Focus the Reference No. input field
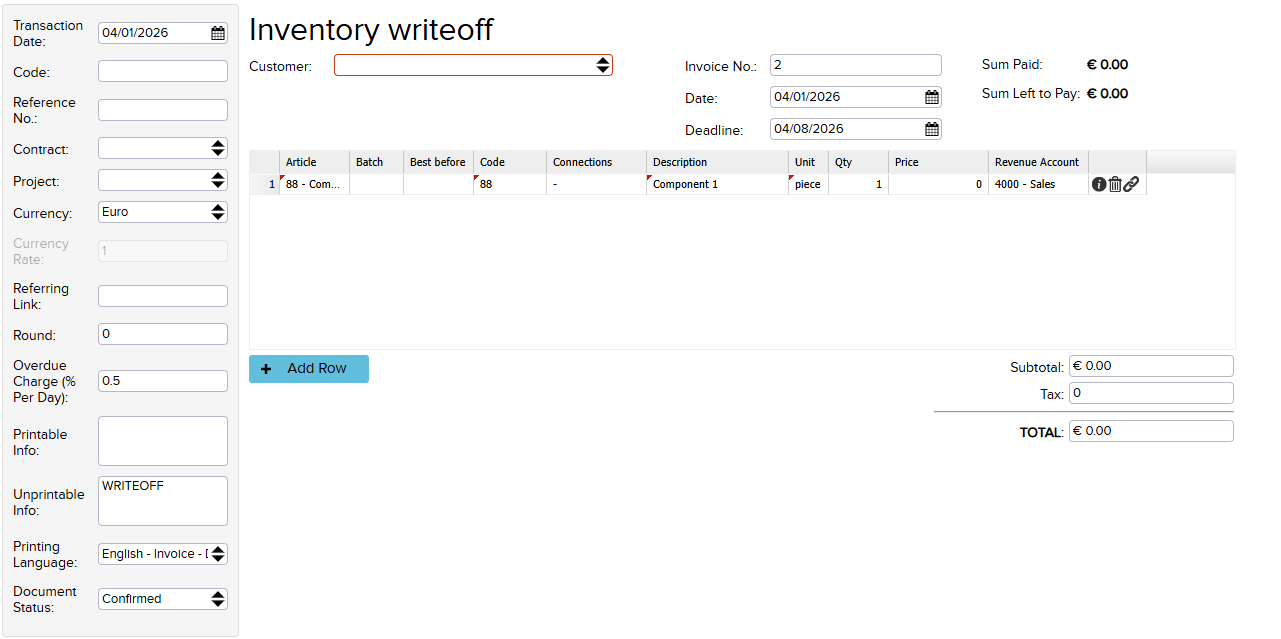The image size is (1281, 639). coord(162,110)
